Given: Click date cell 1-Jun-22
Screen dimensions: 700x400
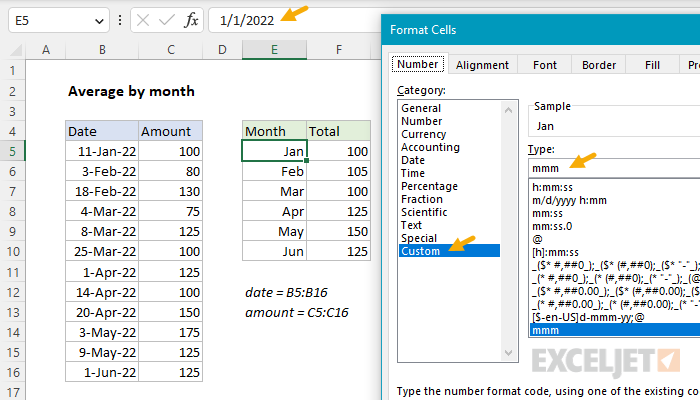Looking at the screenshot, I should point(102,372).
